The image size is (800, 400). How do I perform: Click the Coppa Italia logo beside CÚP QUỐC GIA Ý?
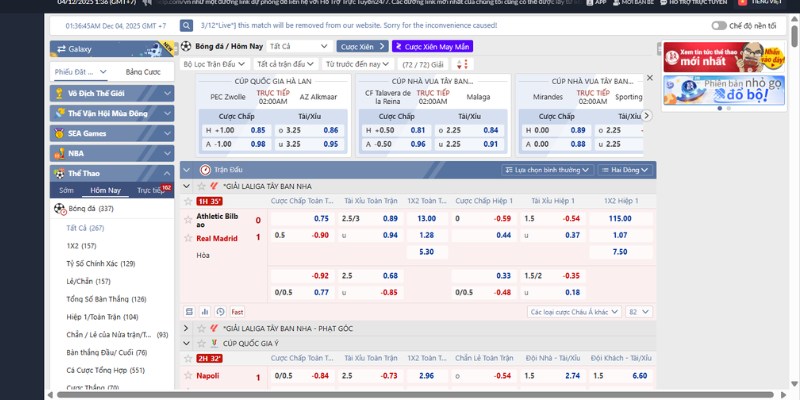[214, 343]
